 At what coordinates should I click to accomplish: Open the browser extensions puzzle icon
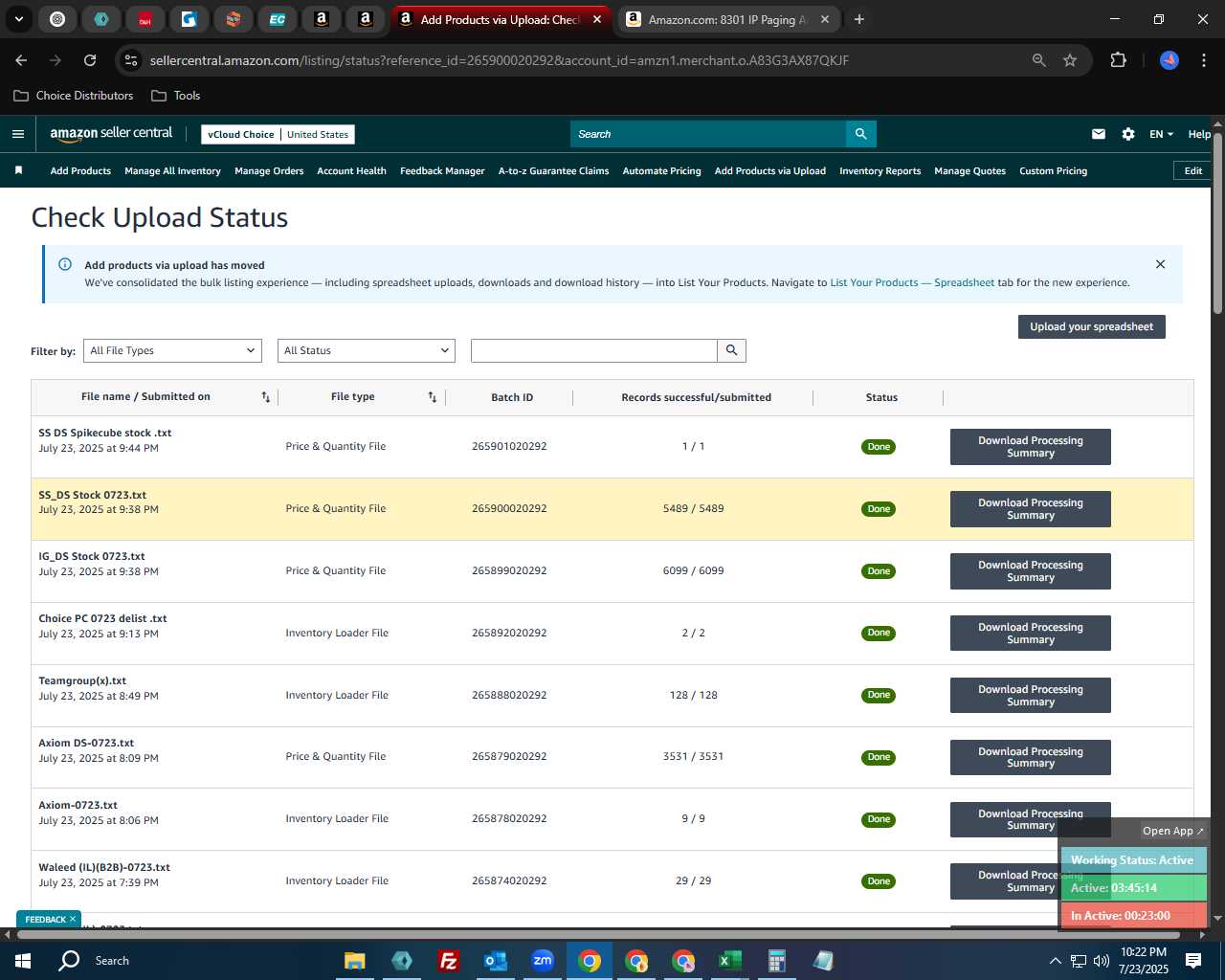click(1118, 60)
